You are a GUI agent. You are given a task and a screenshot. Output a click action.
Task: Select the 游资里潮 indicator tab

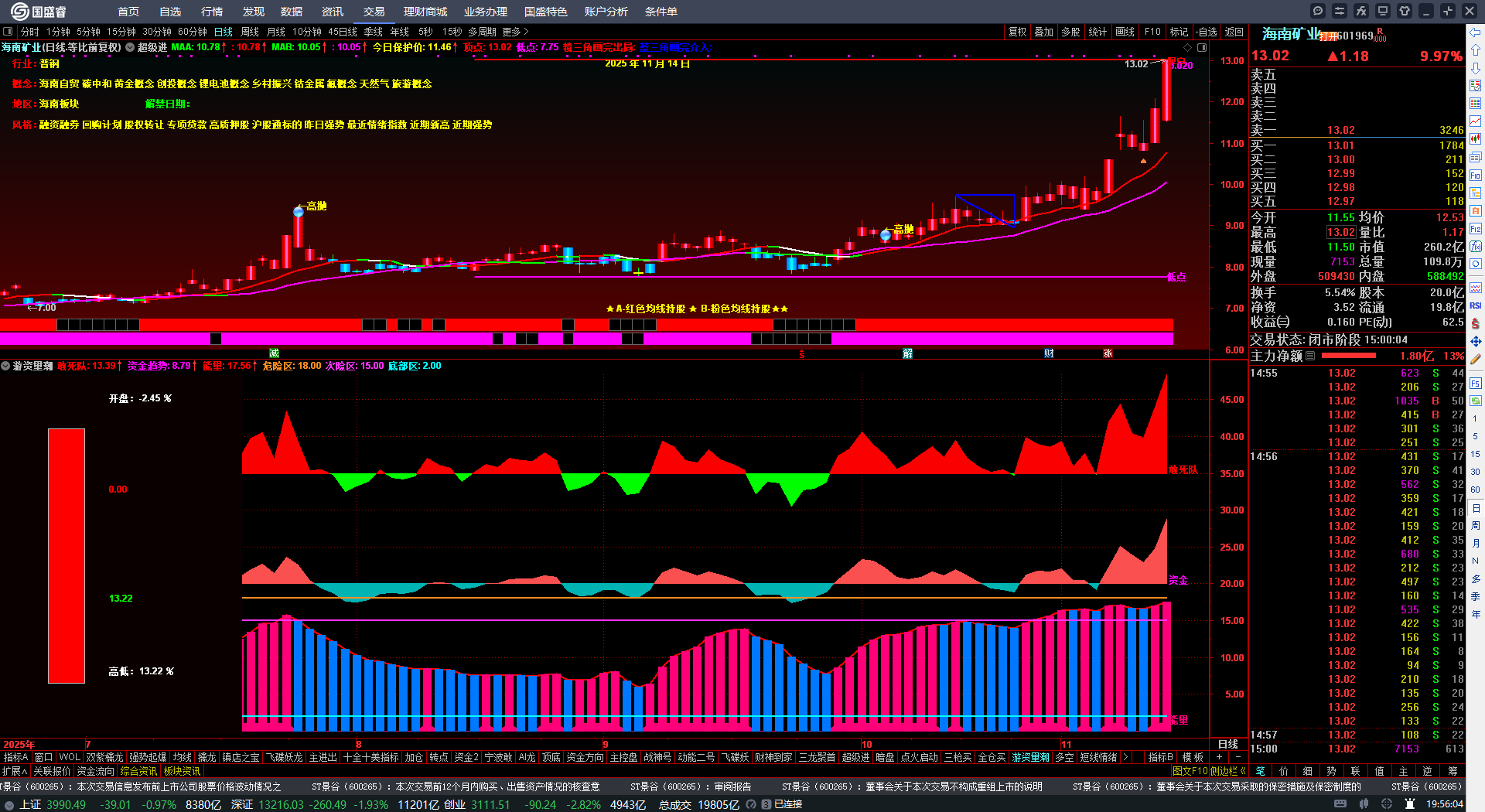1031,757
